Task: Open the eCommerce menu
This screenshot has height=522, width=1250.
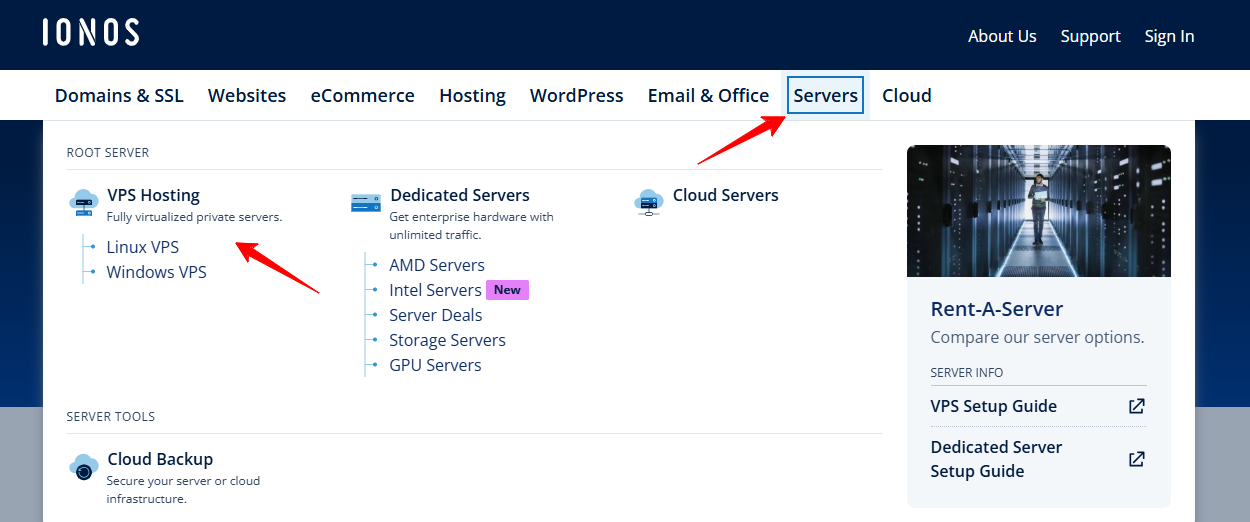Action: [362, 96]
